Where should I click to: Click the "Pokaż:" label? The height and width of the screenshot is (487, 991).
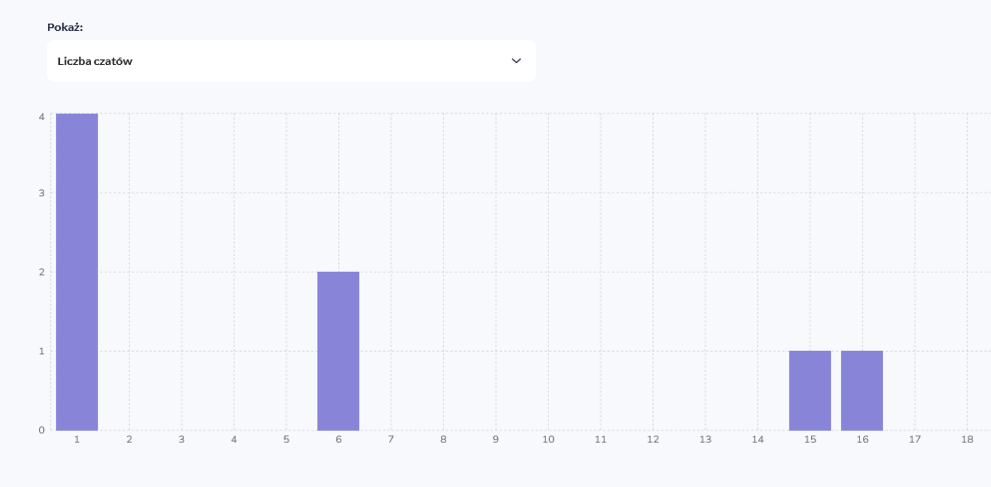point(65,27)
